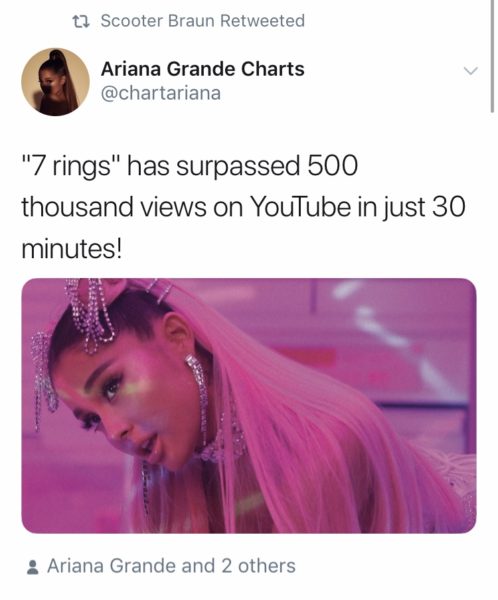This screenshot has height=600, width=498.
Task: Open the Ariana Grande Charts display name
Action: click(x=202, y=69)
